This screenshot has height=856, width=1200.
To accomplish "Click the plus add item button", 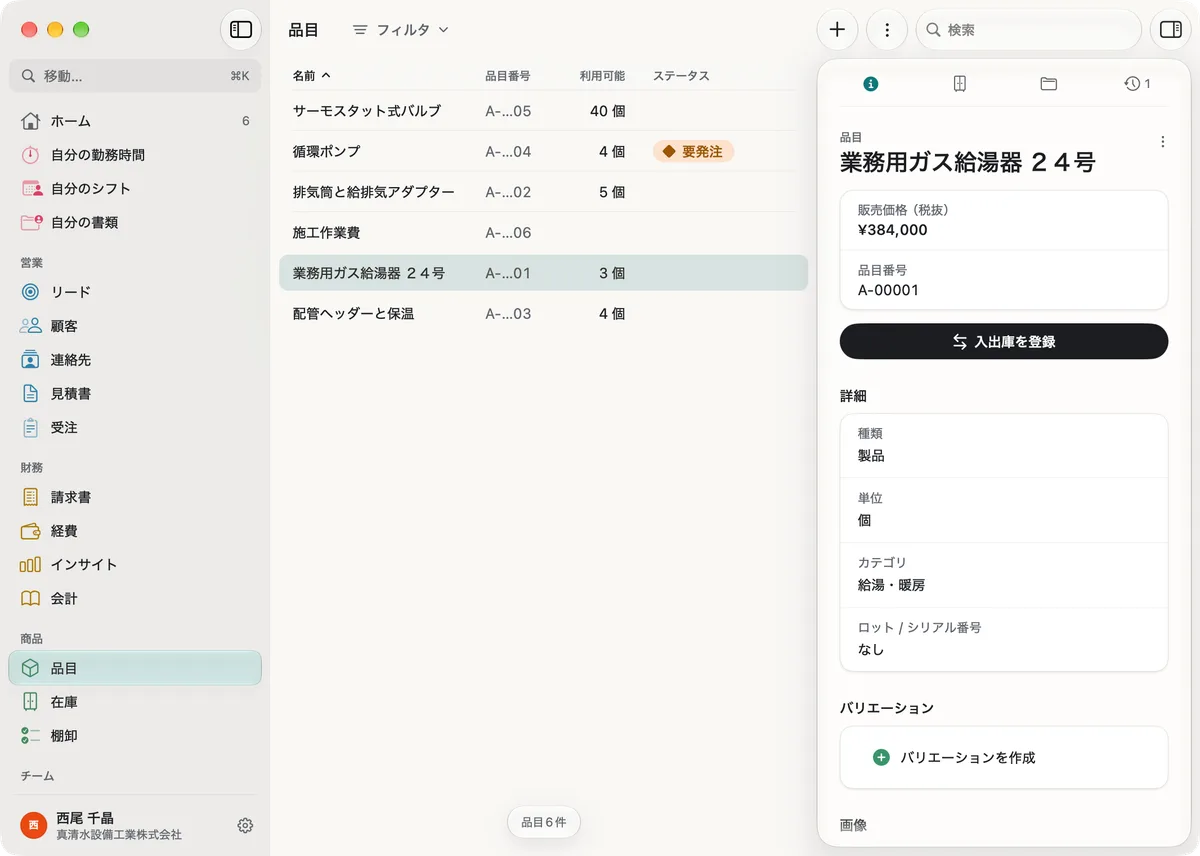I will click(x=838, y=30).
